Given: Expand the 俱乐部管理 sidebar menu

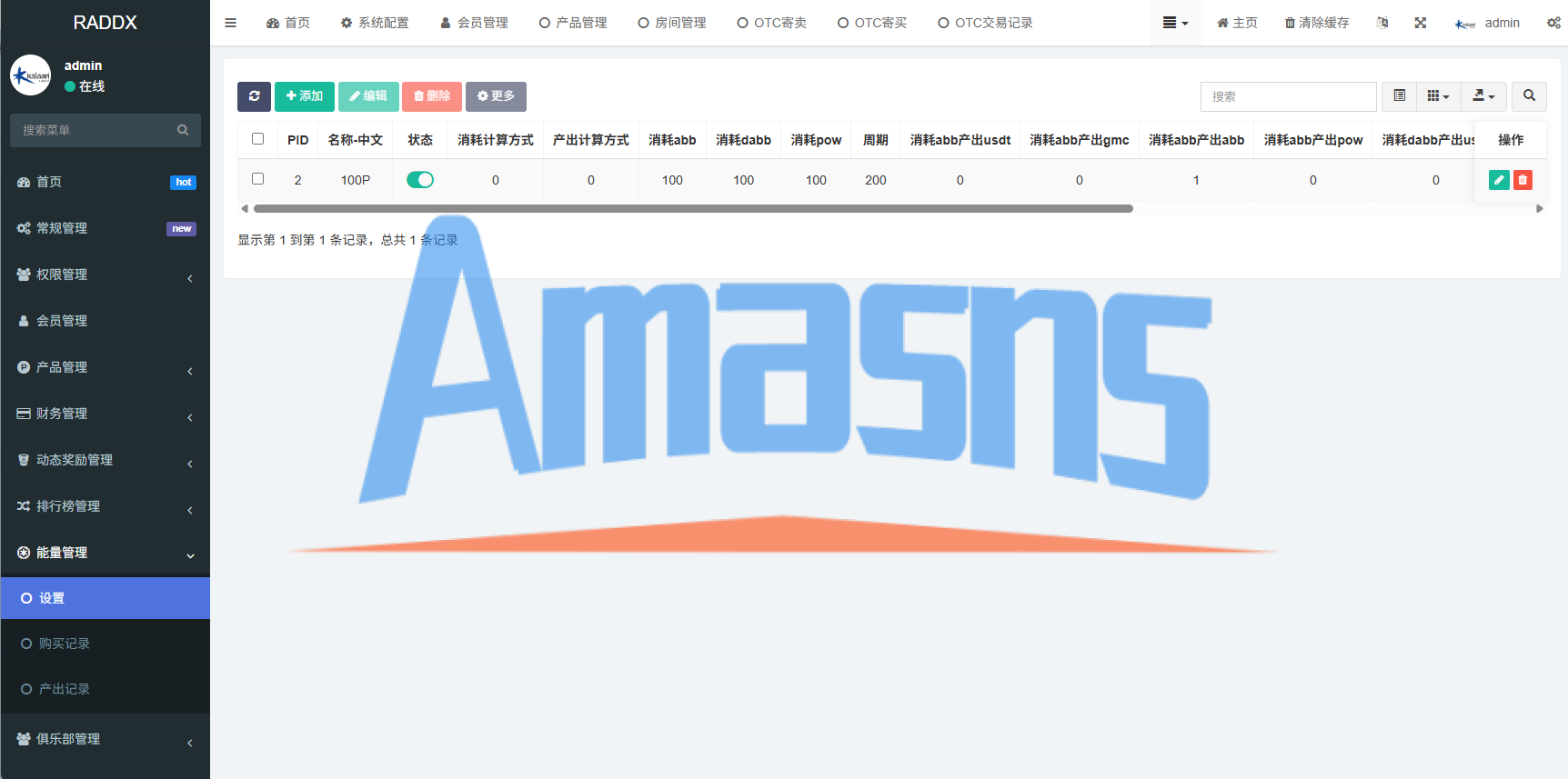Looking at the screenshot, I should point(106,739).
